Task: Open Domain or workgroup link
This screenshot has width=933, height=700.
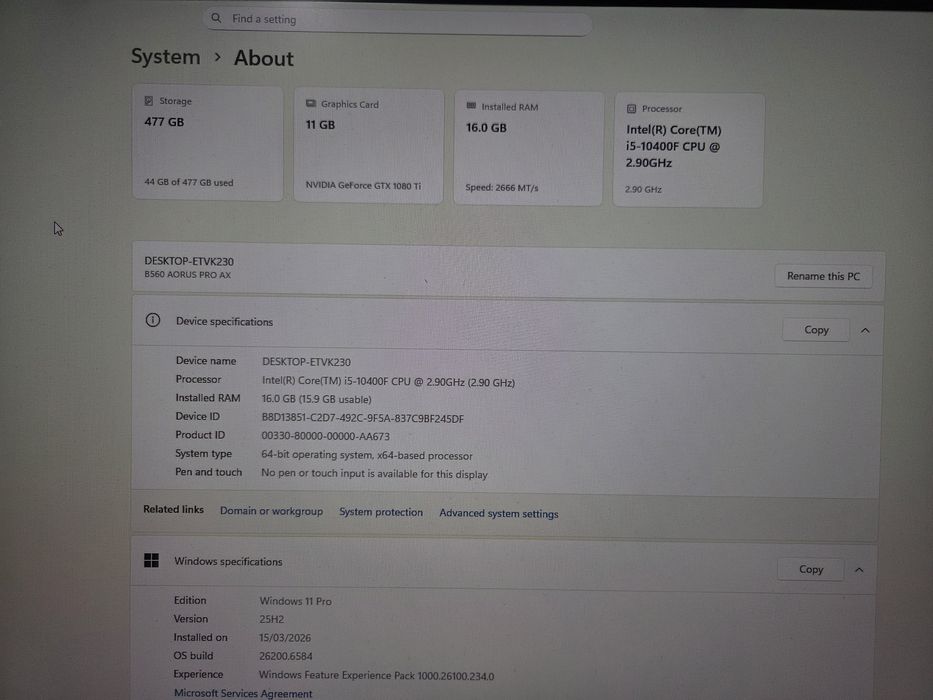Action: tap(271, 511)
